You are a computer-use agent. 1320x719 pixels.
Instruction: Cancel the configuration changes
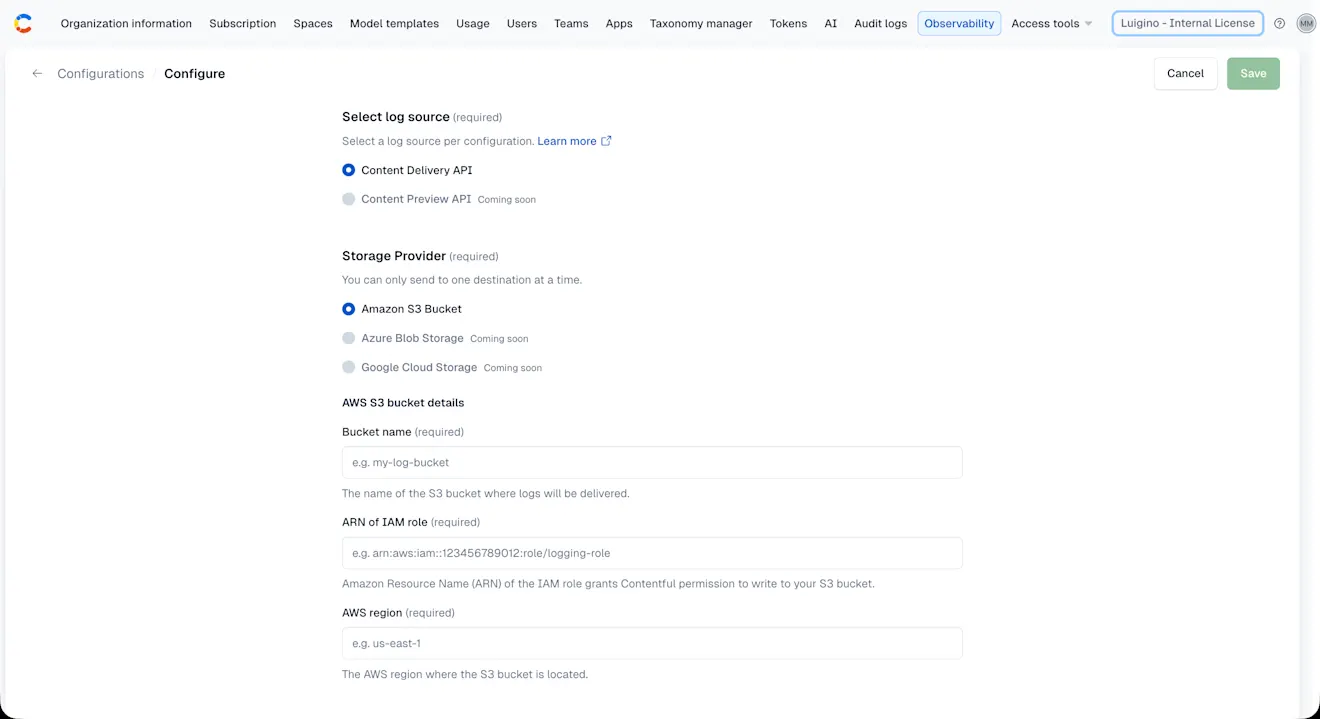(1185, 73)
